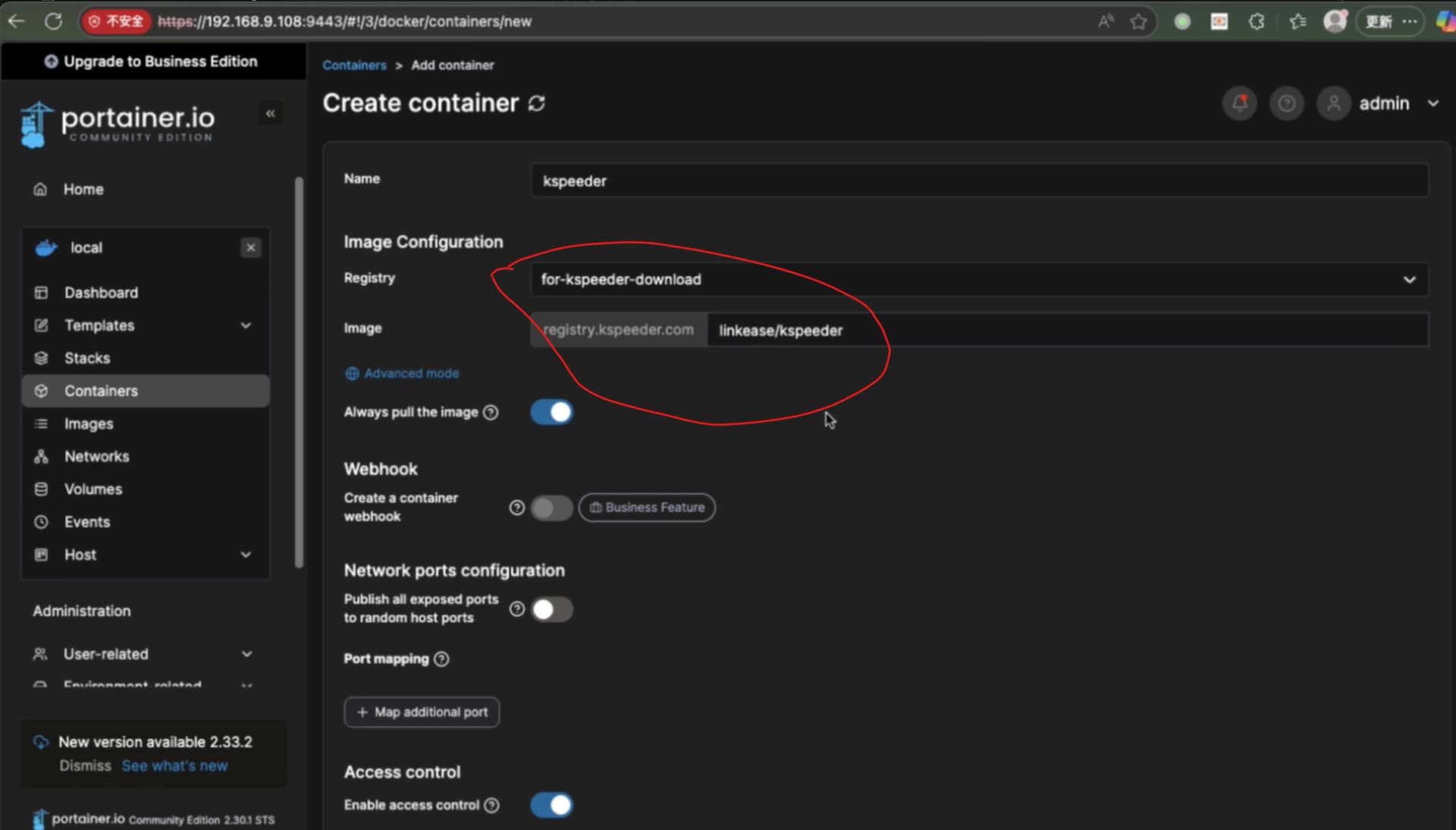Click the Port mapping help icon
This screenshot has width=1456, height=830.
441,659
